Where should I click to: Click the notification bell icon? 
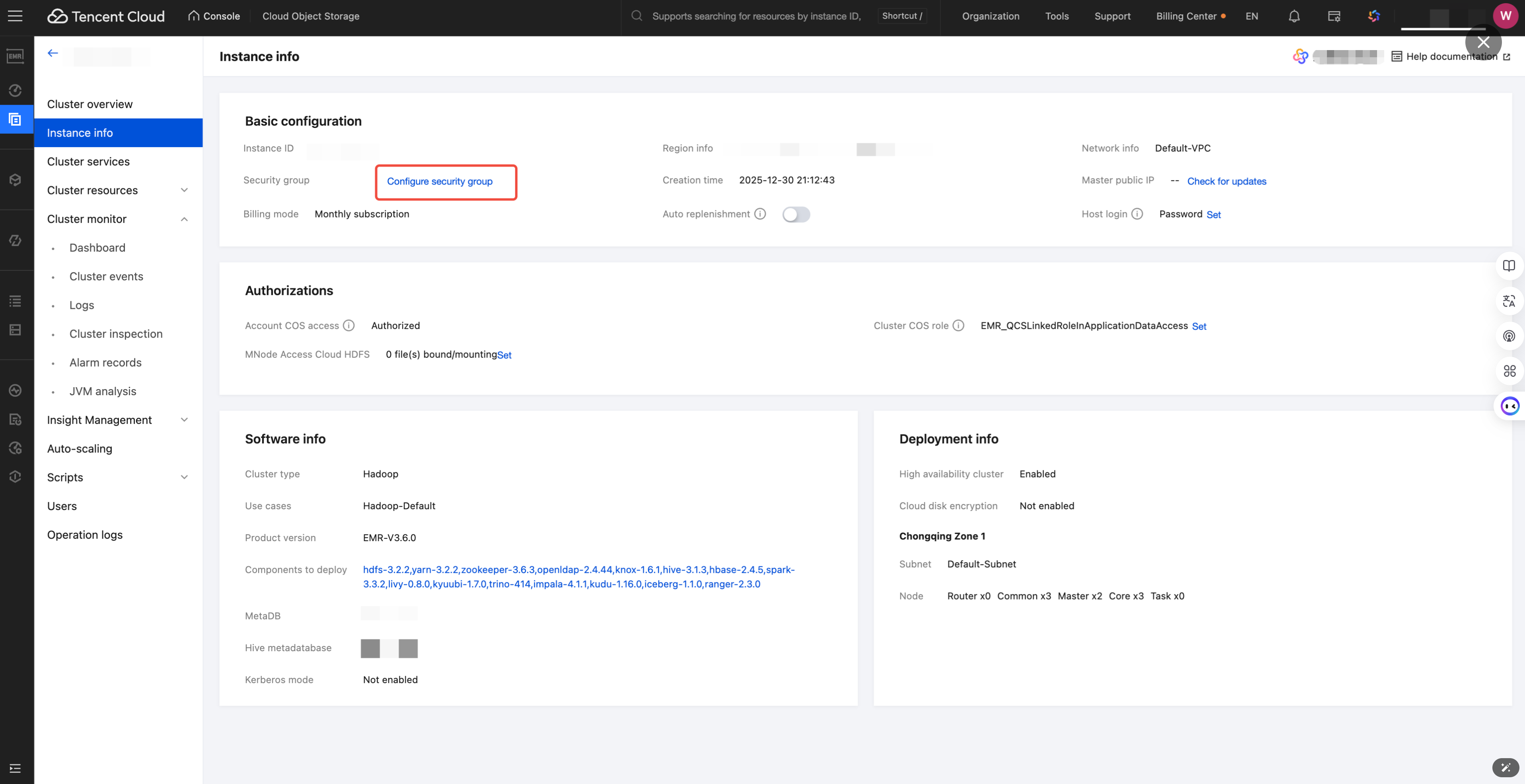[x=1294, y=16]
